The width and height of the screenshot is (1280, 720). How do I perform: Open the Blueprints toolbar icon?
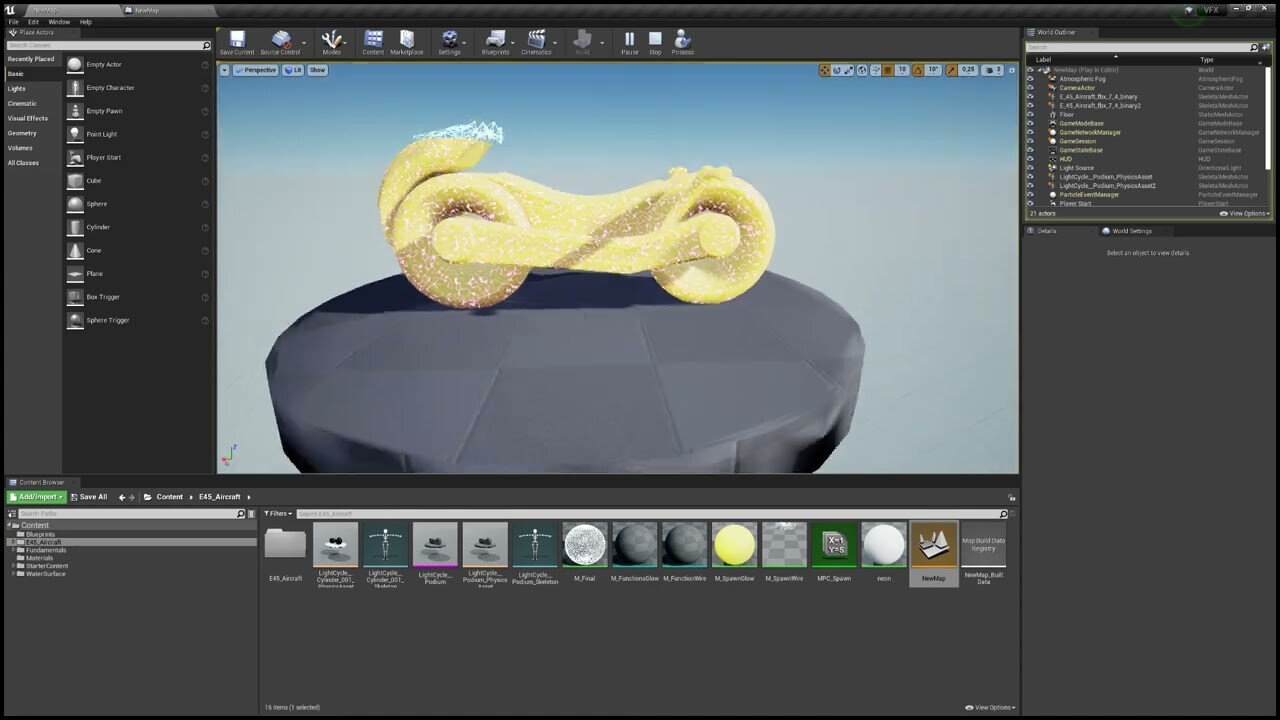(x=496, y=41)
